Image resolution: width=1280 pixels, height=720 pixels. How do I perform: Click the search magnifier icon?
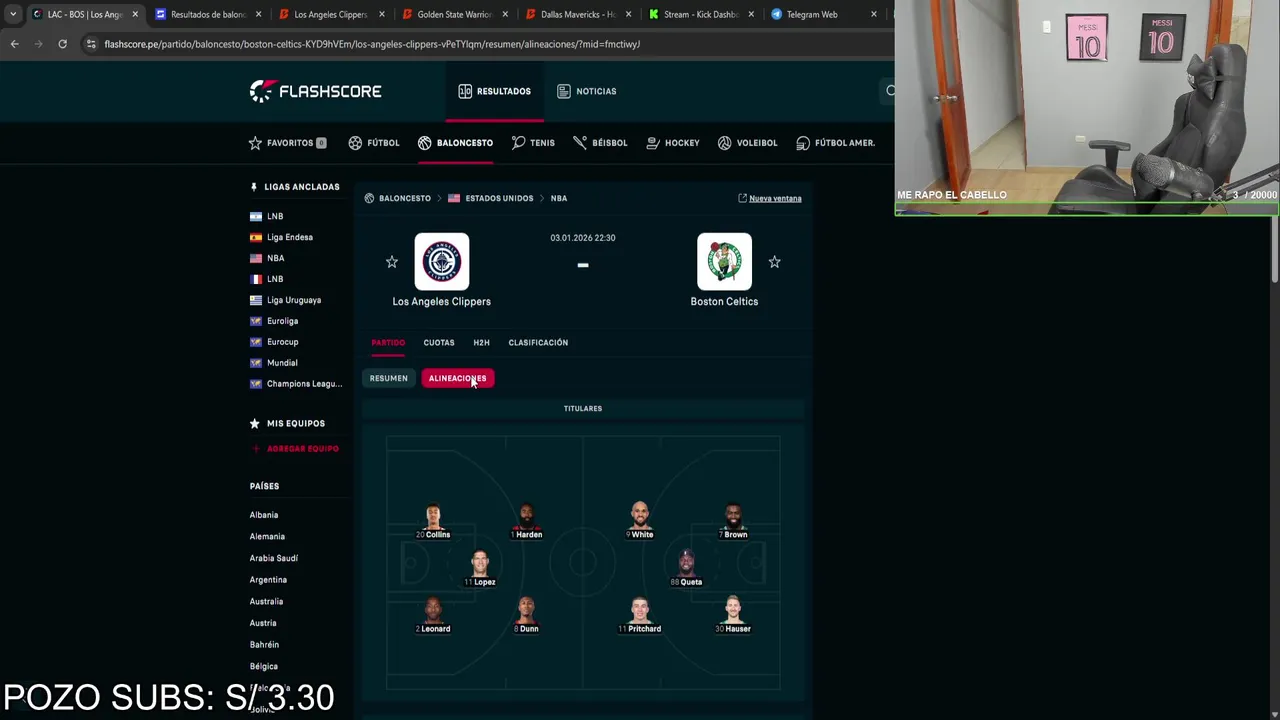[x=890, y=91]
